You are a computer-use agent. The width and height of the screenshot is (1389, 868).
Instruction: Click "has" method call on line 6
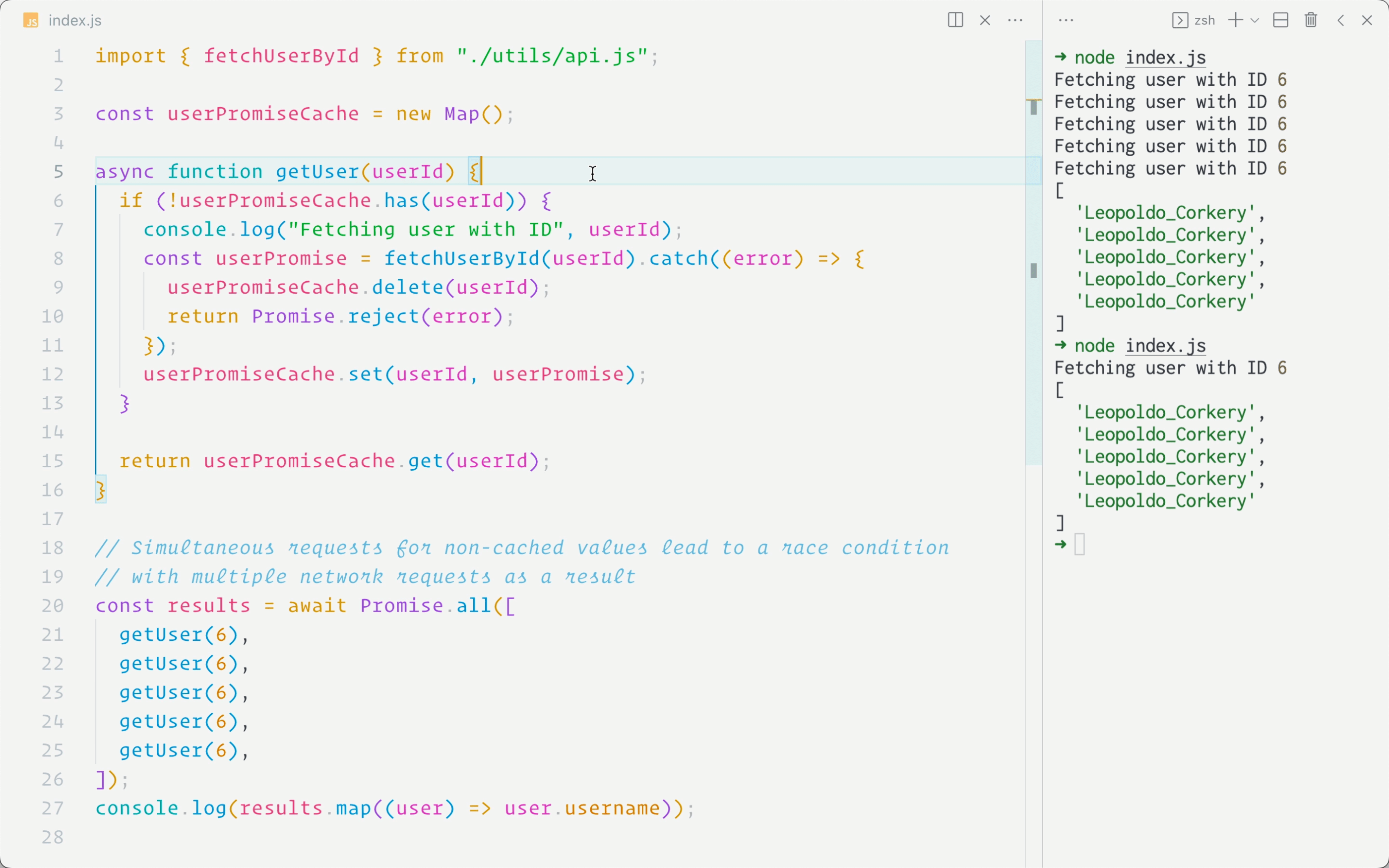pyautogui.click(x=402, y=200)
